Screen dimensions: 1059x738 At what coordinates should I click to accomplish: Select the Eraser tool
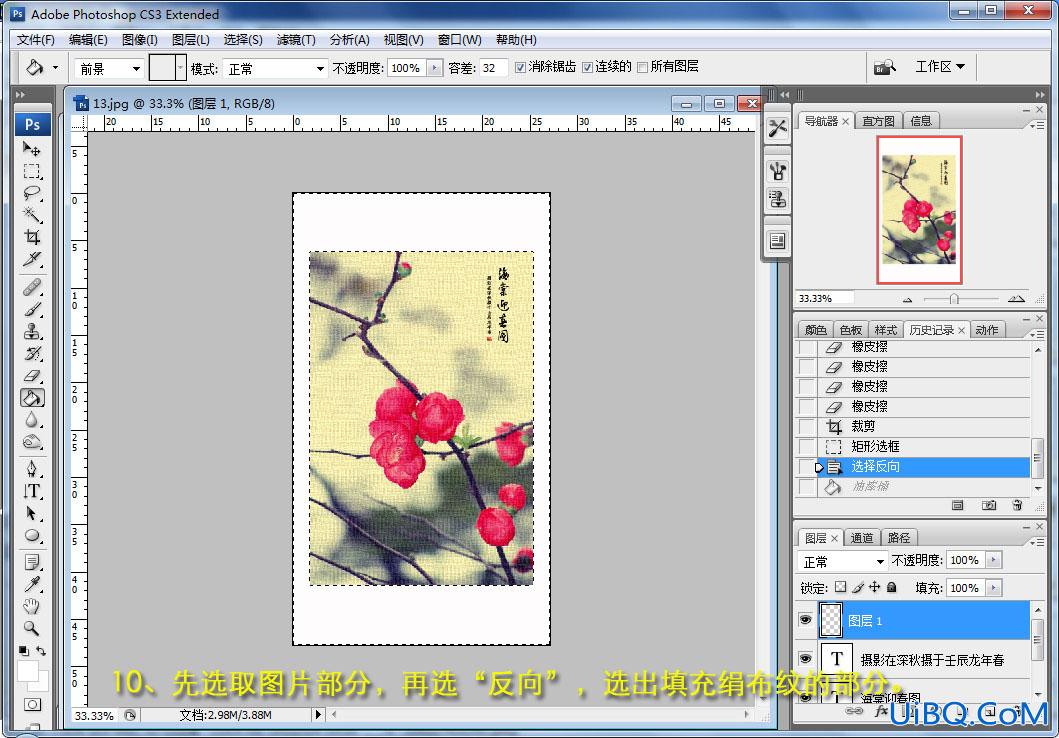pyautogui.click(x=32, y=376)
